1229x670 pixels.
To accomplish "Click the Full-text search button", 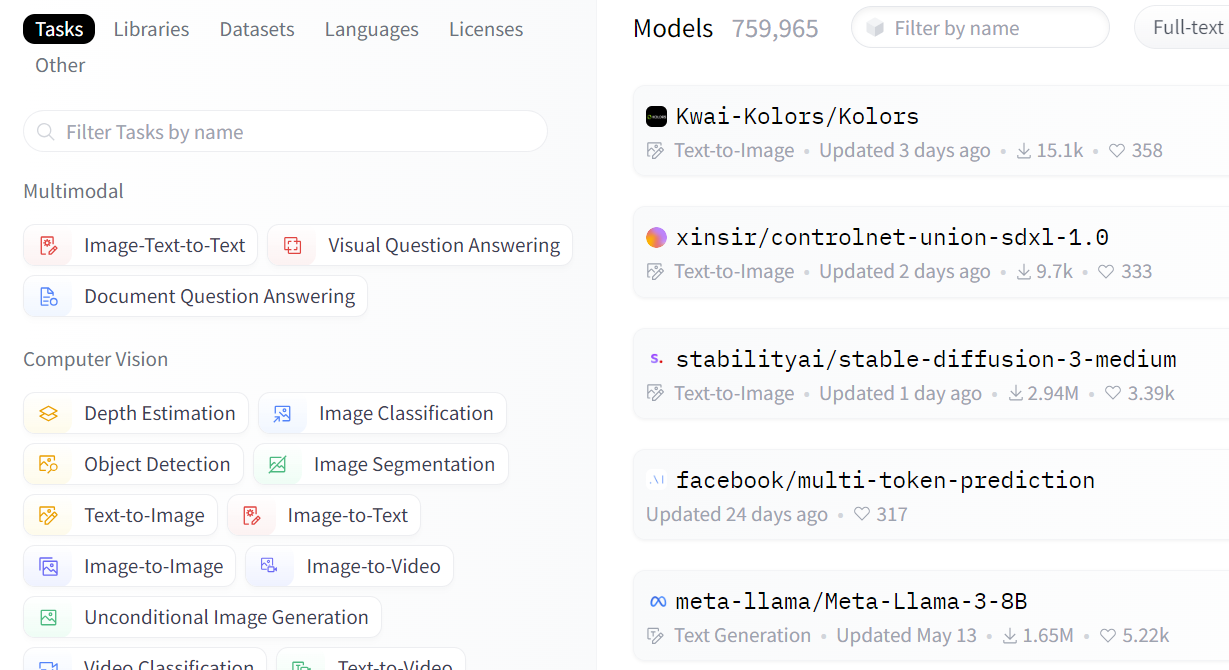I will coord(1182,28).
